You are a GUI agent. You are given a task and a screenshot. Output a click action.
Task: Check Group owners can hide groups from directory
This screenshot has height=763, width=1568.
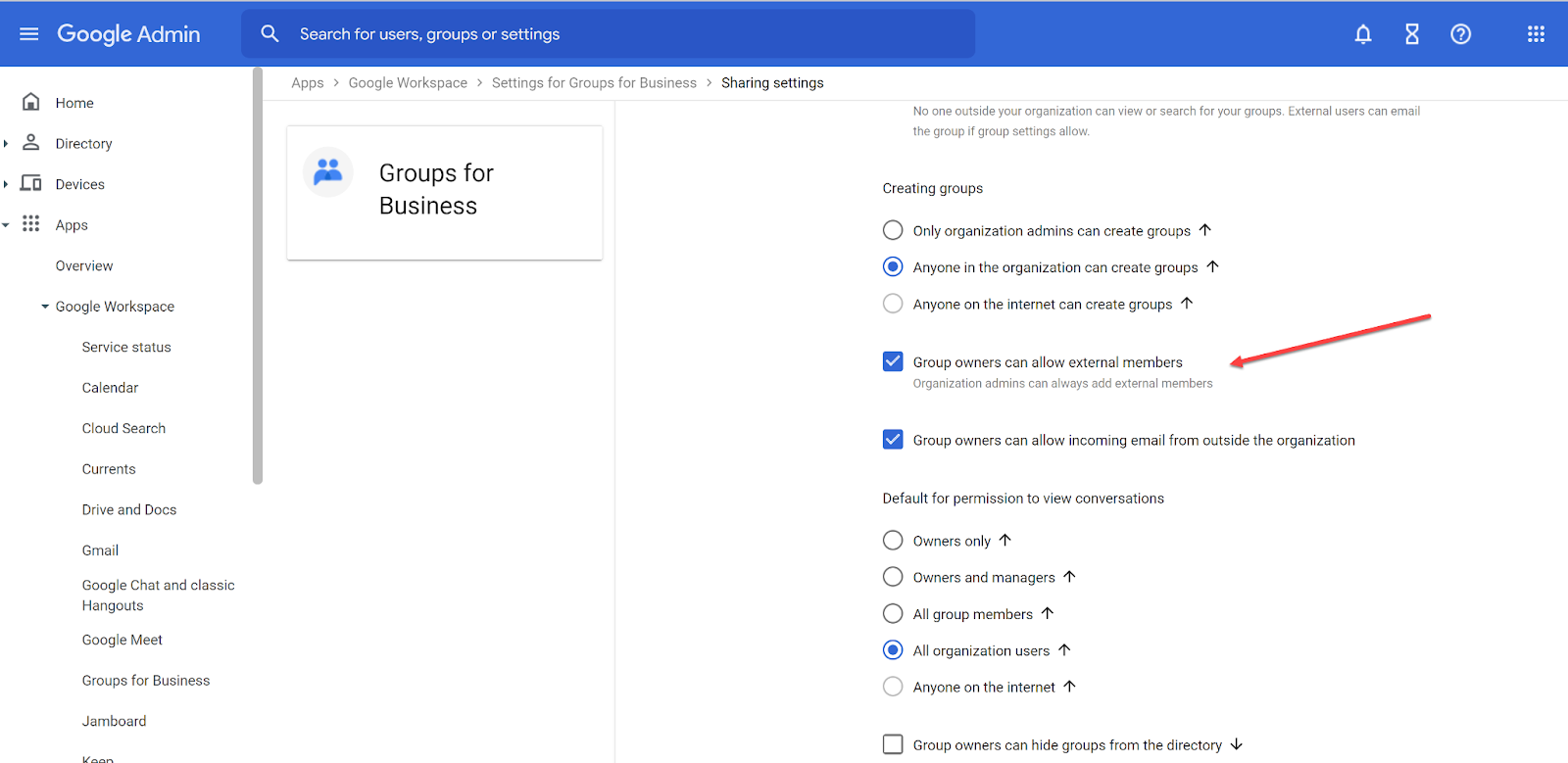(893, 744)
